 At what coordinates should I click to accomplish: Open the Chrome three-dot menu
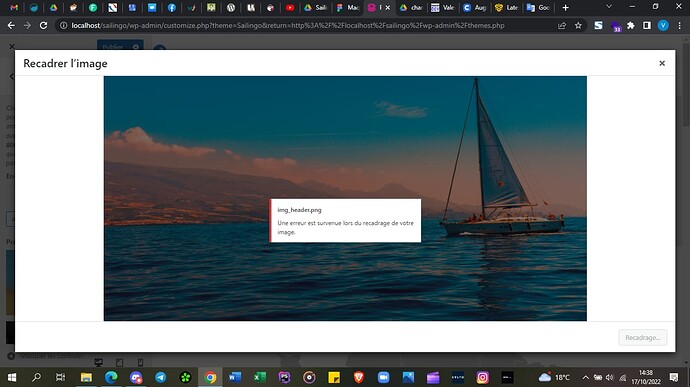tap(679, 26)
